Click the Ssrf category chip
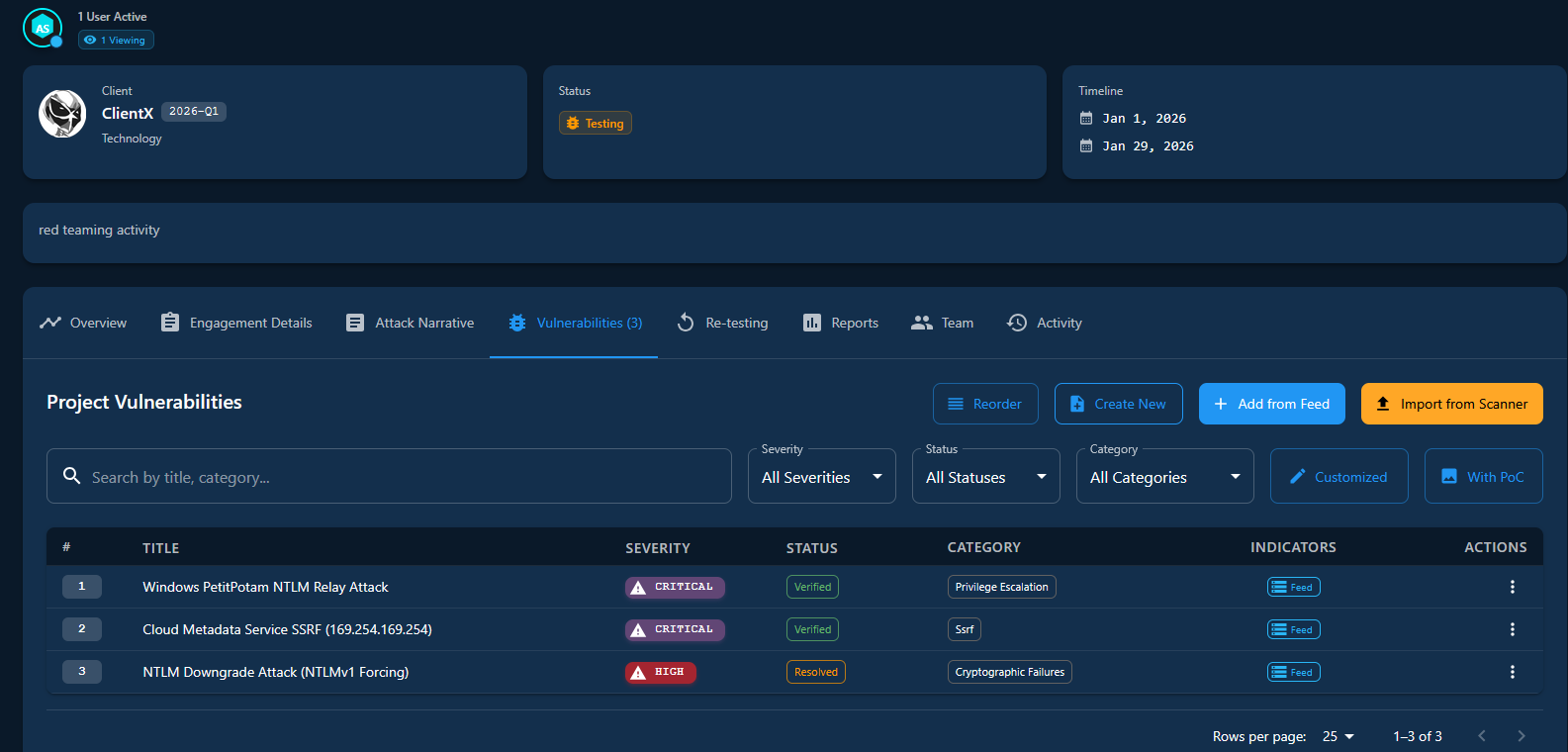 coord(965,629)
